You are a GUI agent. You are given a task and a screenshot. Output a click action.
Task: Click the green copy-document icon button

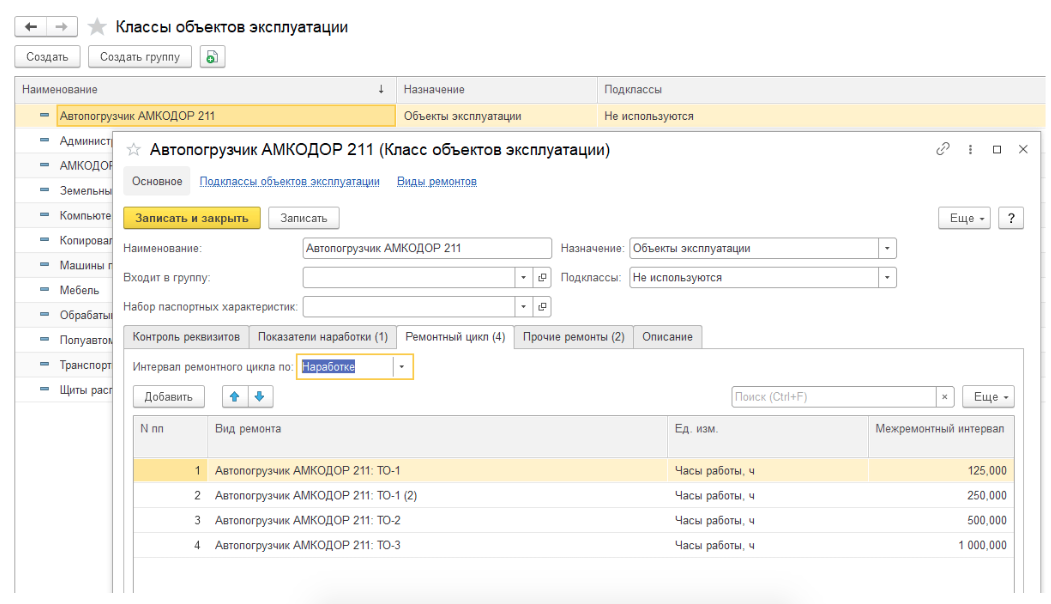pos(212,57)
